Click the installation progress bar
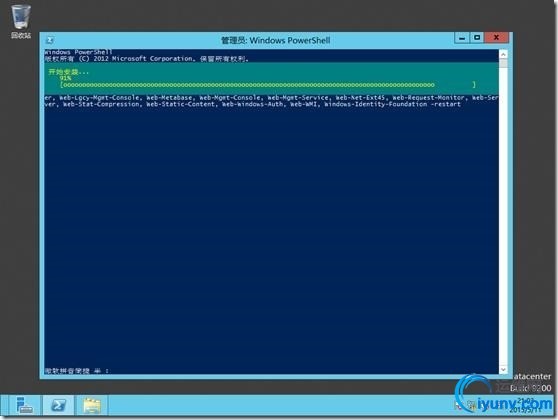This screenshot has width=558, height=420. point(268,85)
